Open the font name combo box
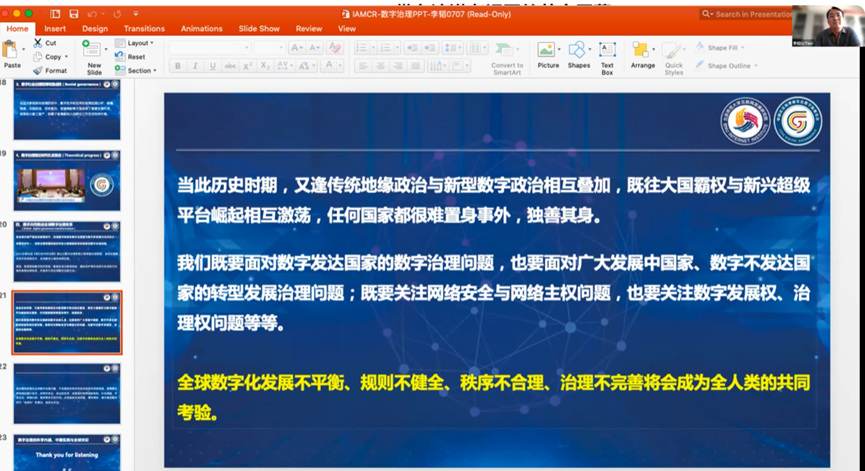The height and width of the screenshot is (471, 865). [208, 47]
